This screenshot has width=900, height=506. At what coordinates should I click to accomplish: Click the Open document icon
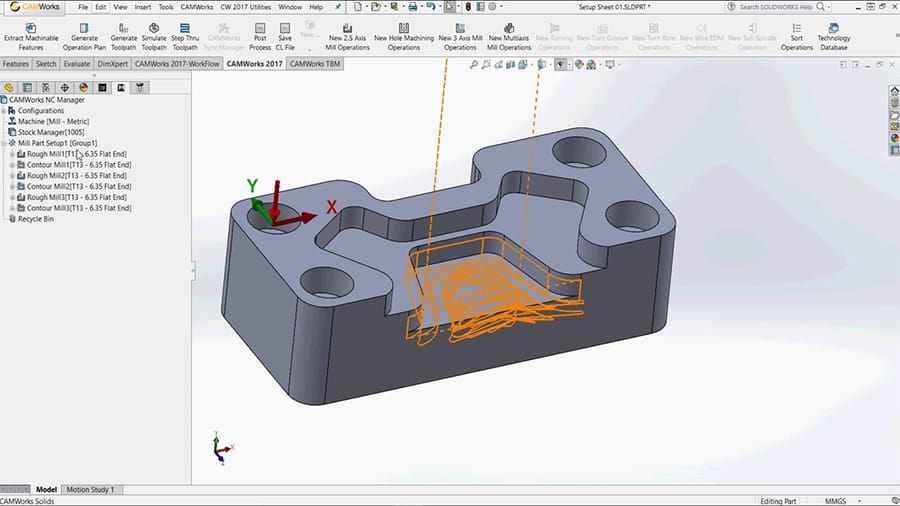[x=375, y=7]
